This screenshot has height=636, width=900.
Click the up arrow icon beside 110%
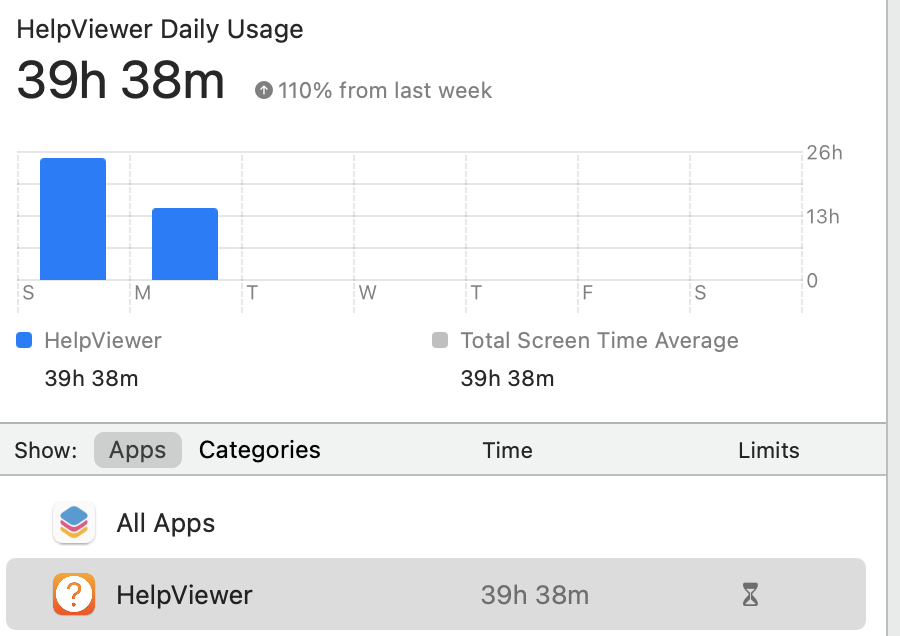pyautogui.click(x=264, y=91)
